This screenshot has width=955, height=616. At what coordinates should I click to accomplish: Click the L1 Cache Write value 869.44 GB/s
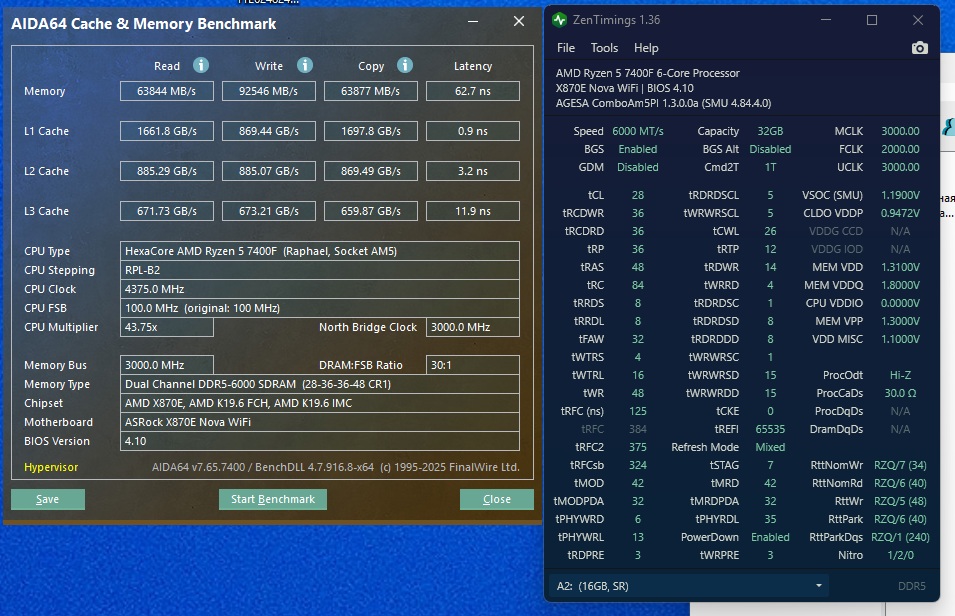tap(269, 131)
